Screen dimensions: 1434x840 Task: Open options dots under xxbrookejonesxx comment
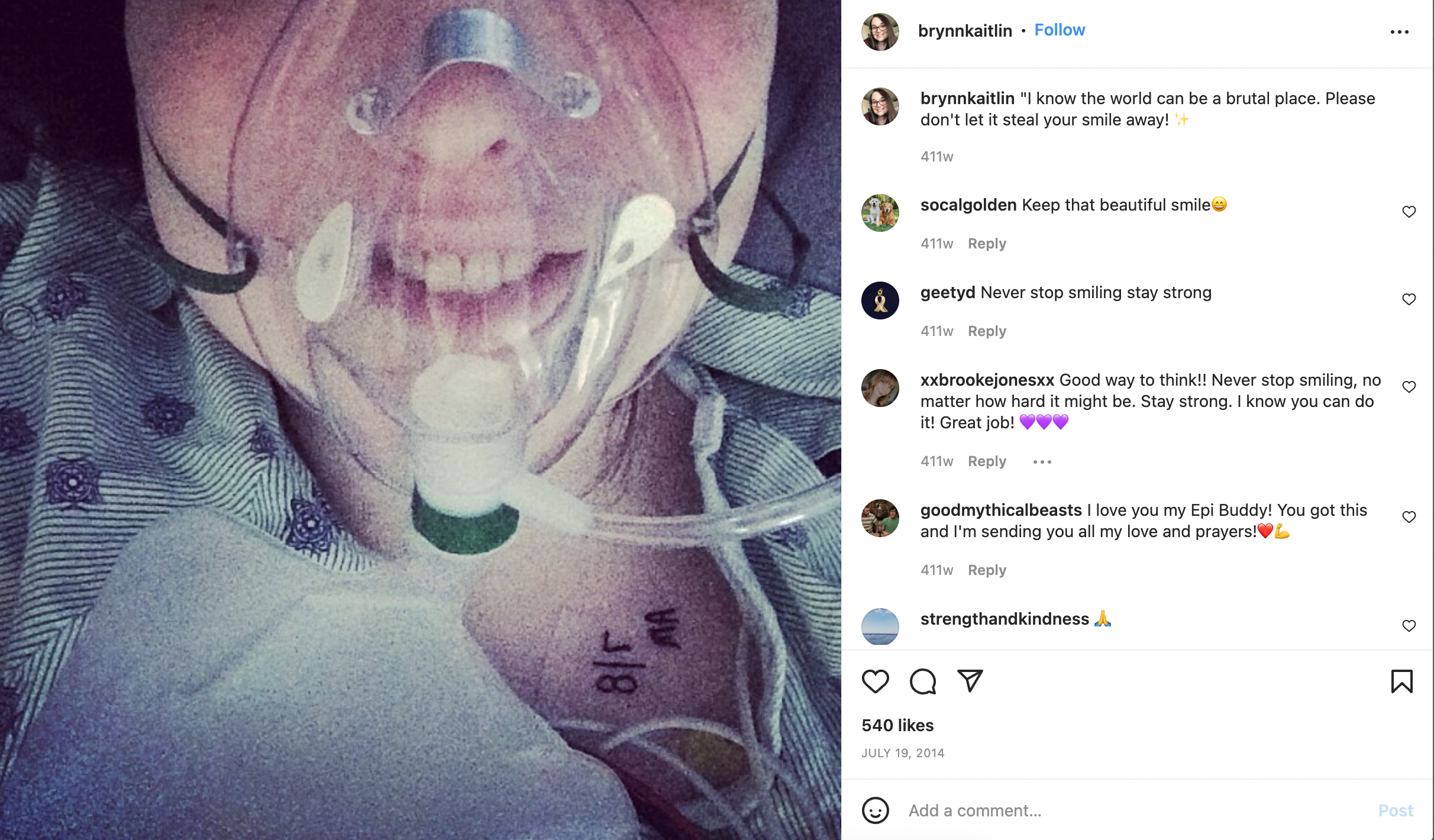(1042, 461)
